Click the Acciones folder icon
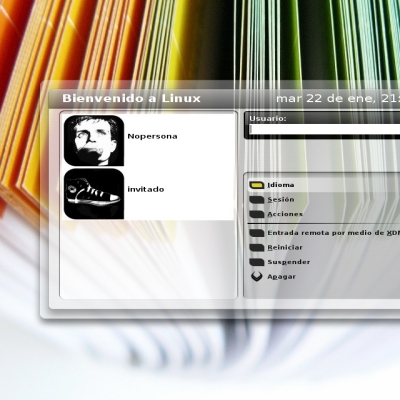The height and width of the screenshot is (400, 400). pos(257,214)
